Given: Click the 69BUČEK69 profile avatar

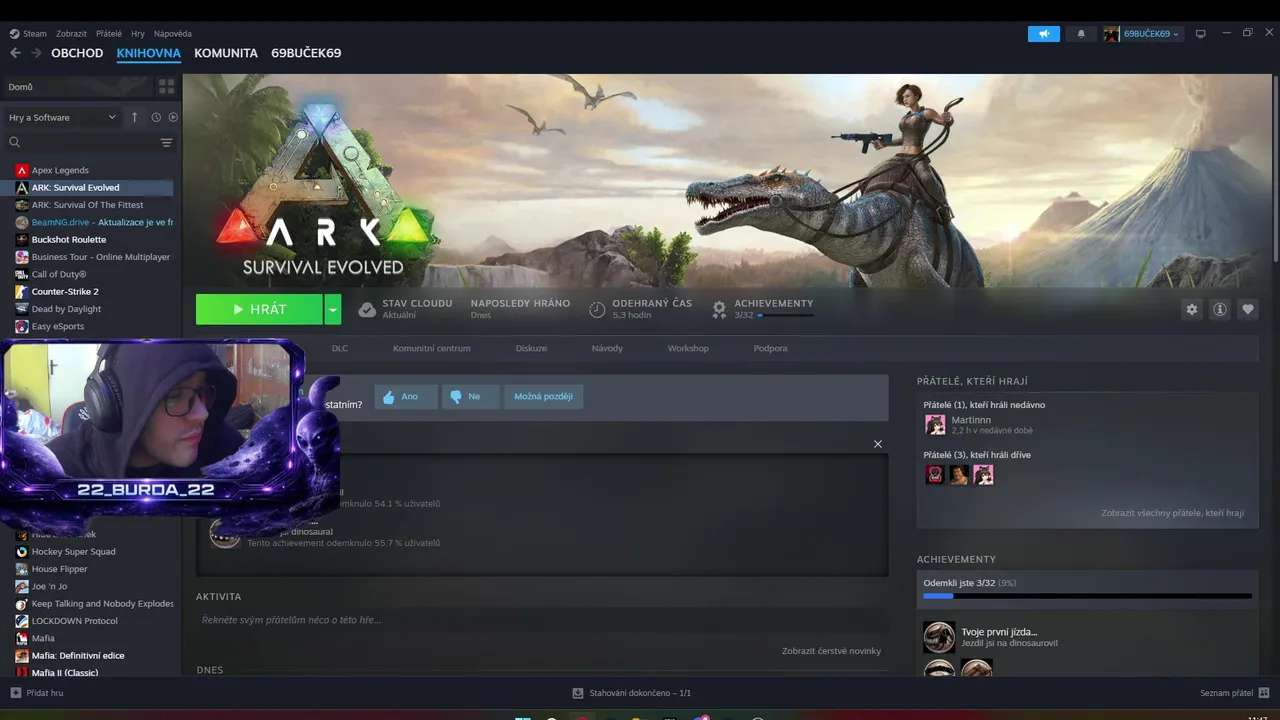Looking at the screenshot, I should [1112, 34].
